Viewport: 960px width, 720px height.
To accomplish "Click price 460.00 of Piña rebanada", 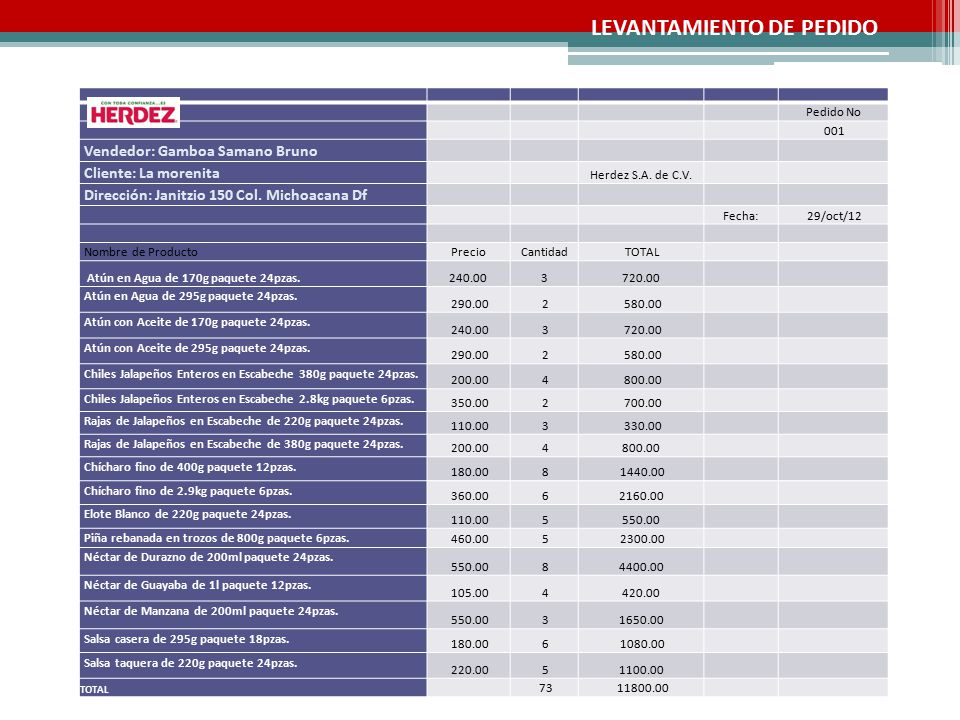I will click(x=470, y=539).
